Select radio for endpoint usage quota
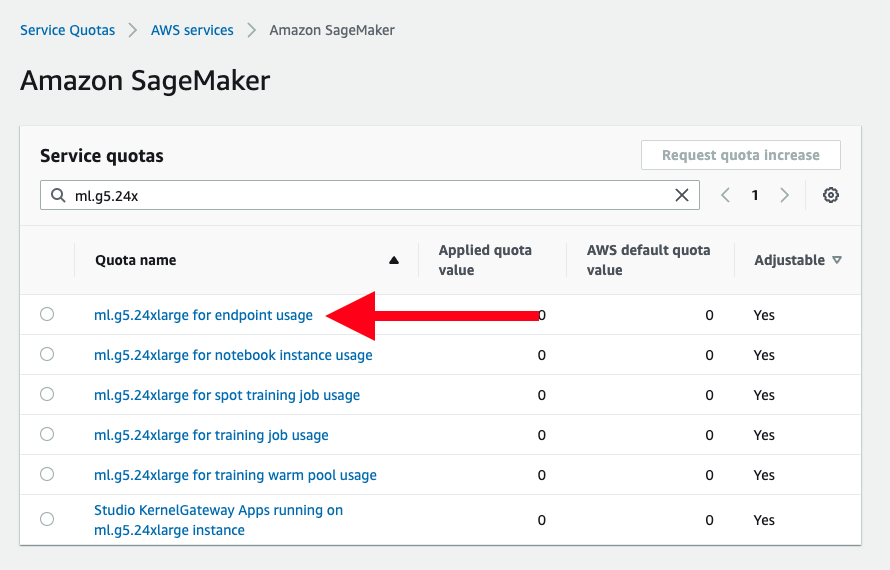 (x=47, y=314)
